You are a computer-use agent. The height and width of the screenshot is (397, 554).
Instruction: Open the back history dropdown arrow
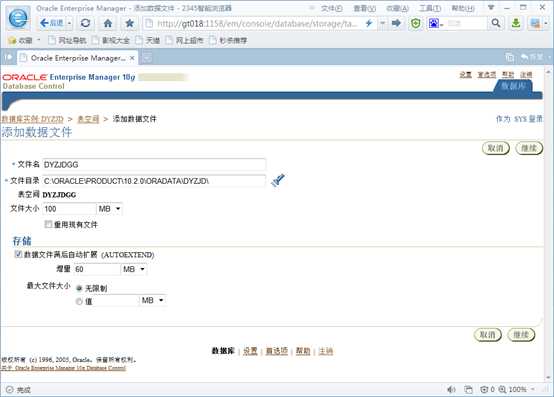click(70, 24)
